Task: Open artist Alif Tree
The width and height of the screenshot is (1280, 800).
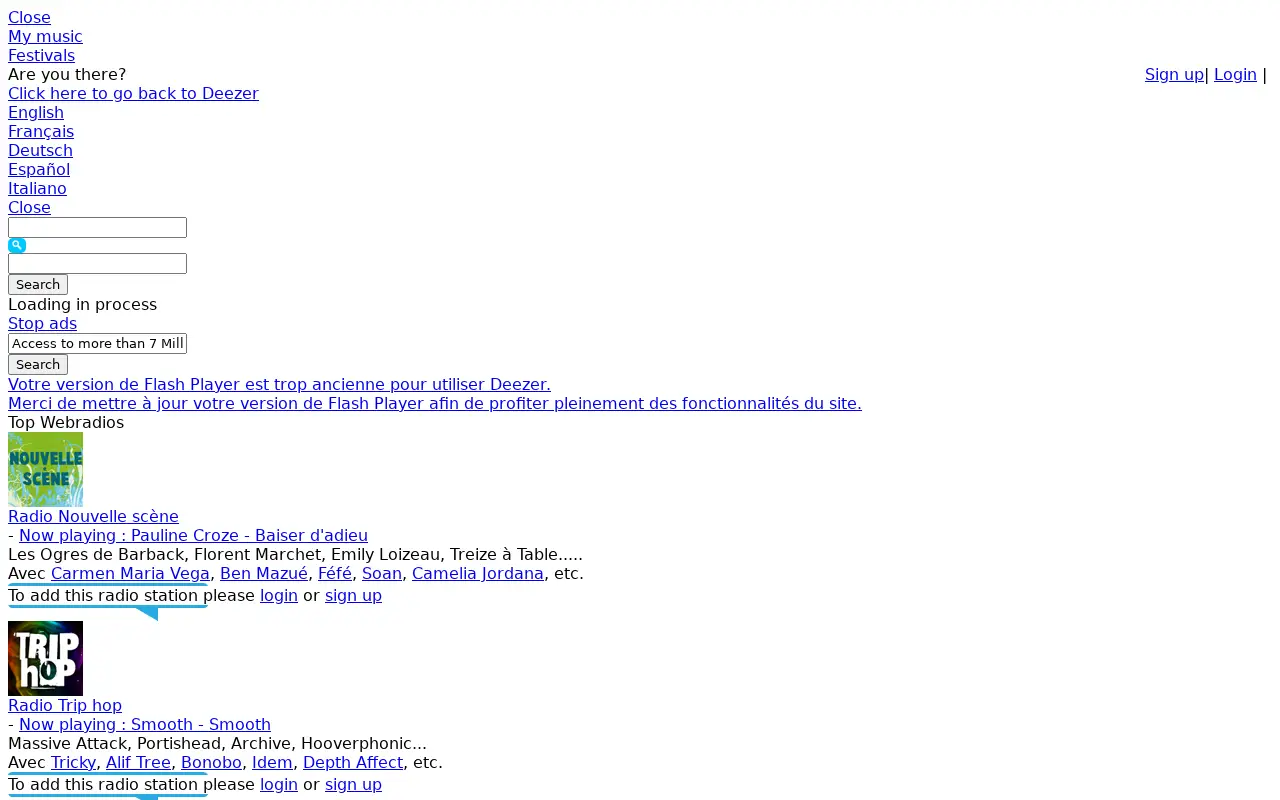Action: tap(139, 762)
